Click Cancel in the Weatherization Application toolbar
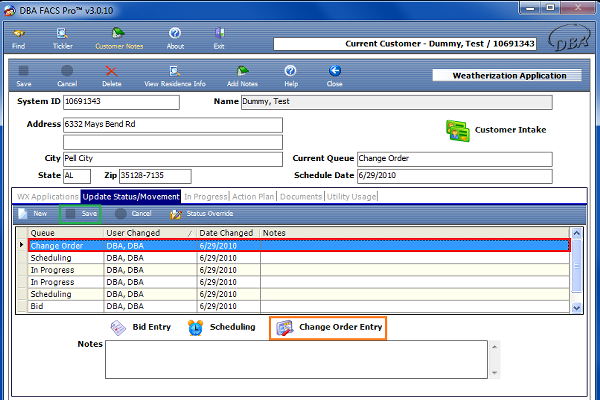 [x=67, y=77]
